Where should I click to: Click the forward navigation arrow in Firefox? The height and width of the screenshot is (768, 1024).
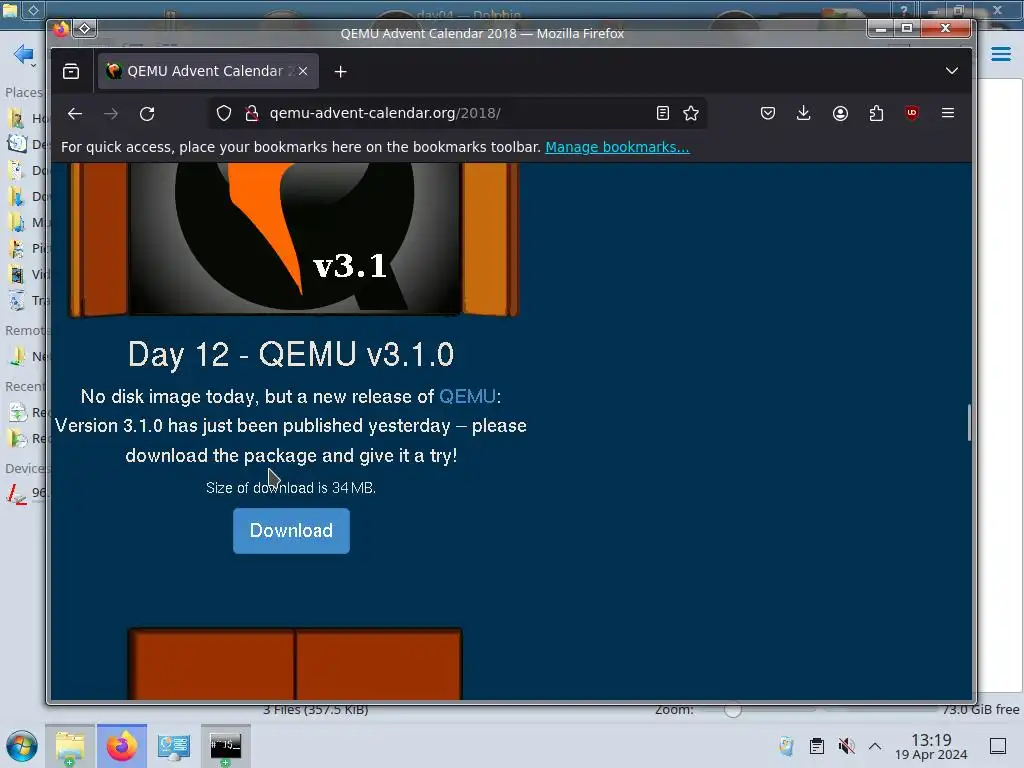tap(111, 114)
